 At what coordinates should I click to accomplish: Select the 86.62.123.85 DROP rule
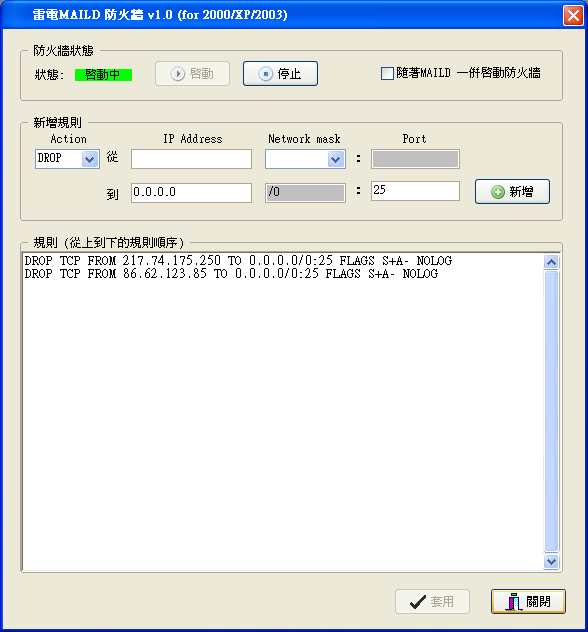pos(231,274)
